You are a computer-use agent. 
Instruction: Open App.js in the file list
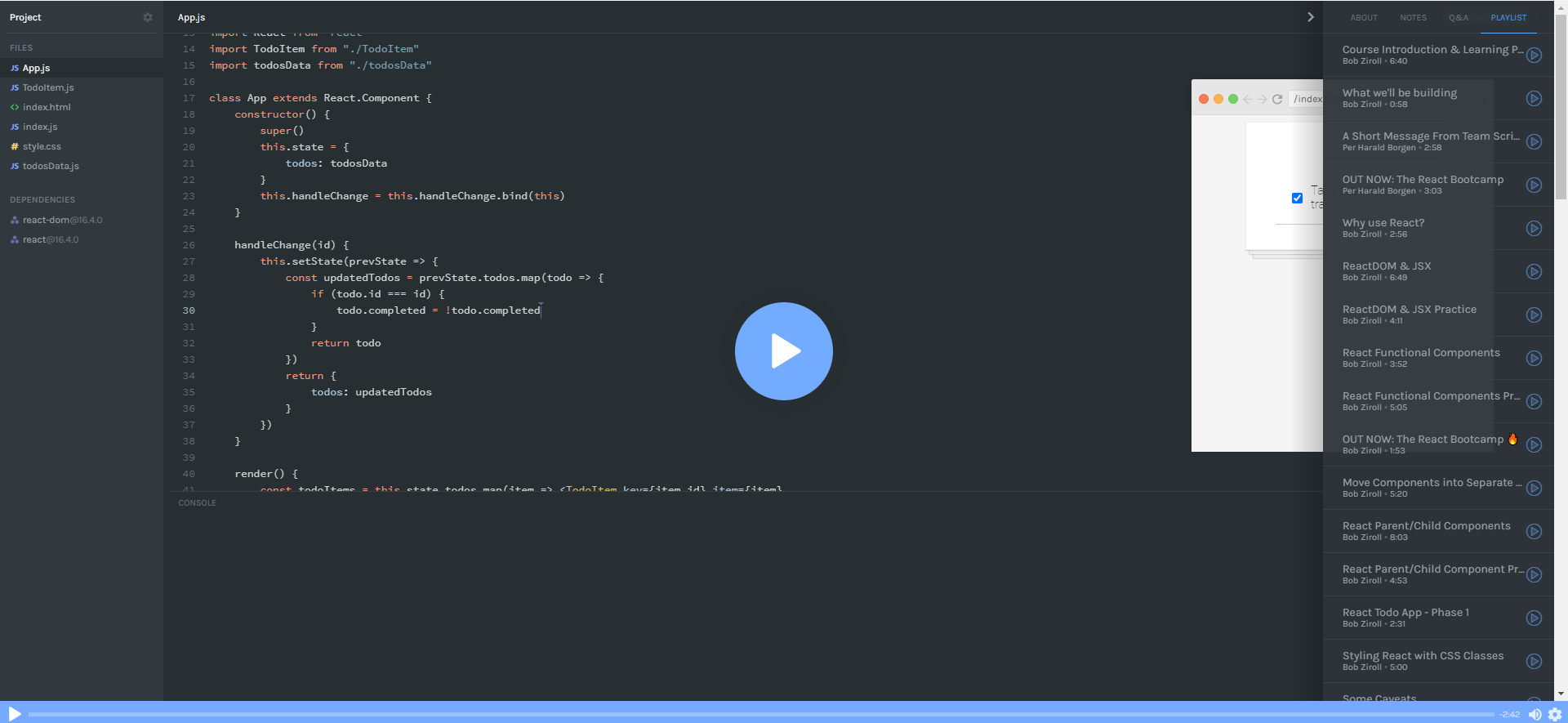pyautogui.click(x=82, y=68)
